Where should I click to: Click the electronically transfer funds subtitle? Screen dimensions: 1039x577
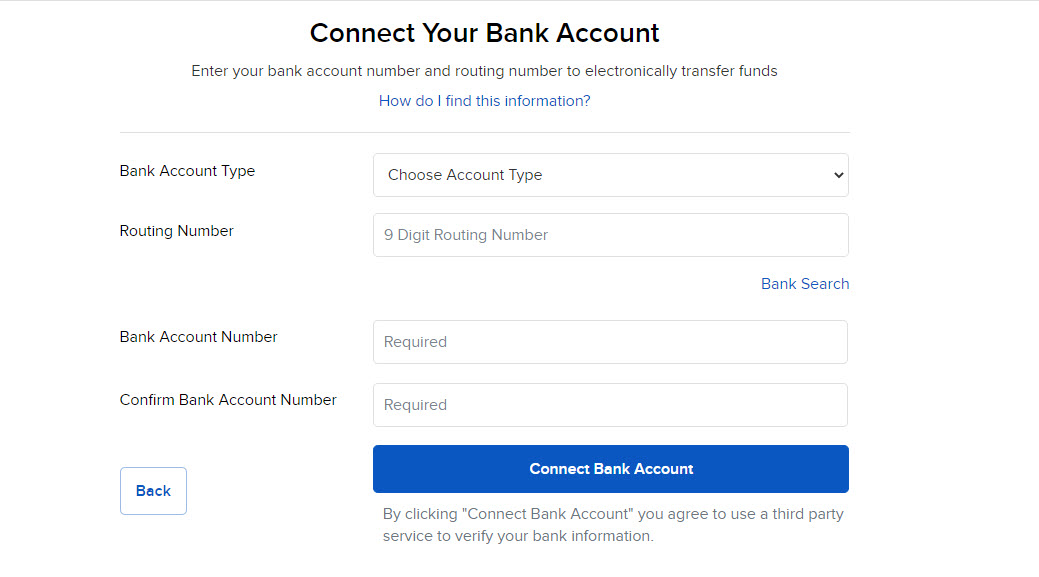484,71
